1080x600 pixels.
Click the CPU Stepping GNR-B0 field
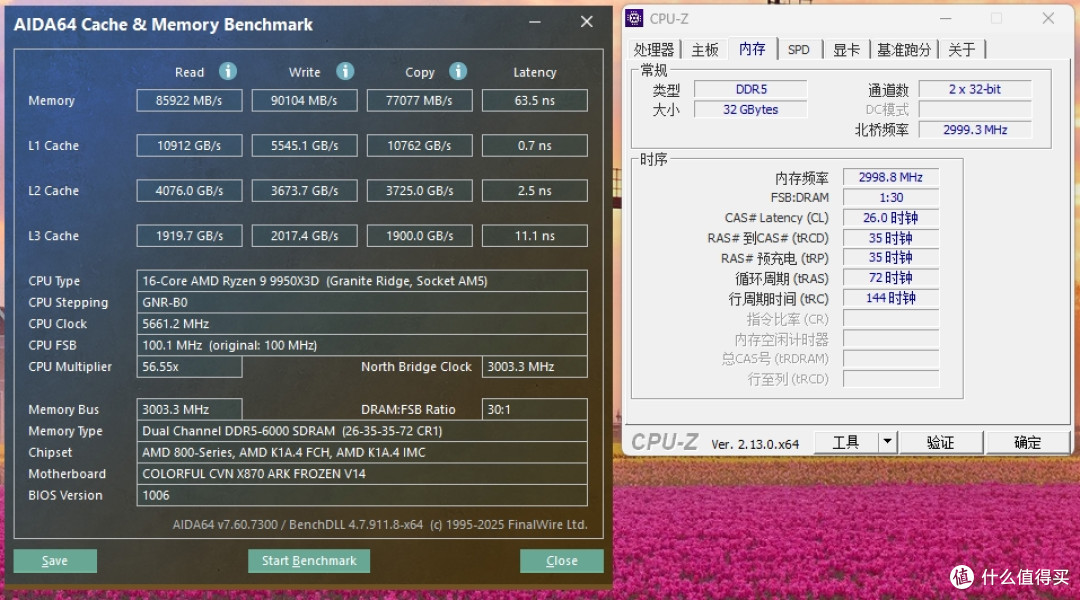click(x=362, y=302)
